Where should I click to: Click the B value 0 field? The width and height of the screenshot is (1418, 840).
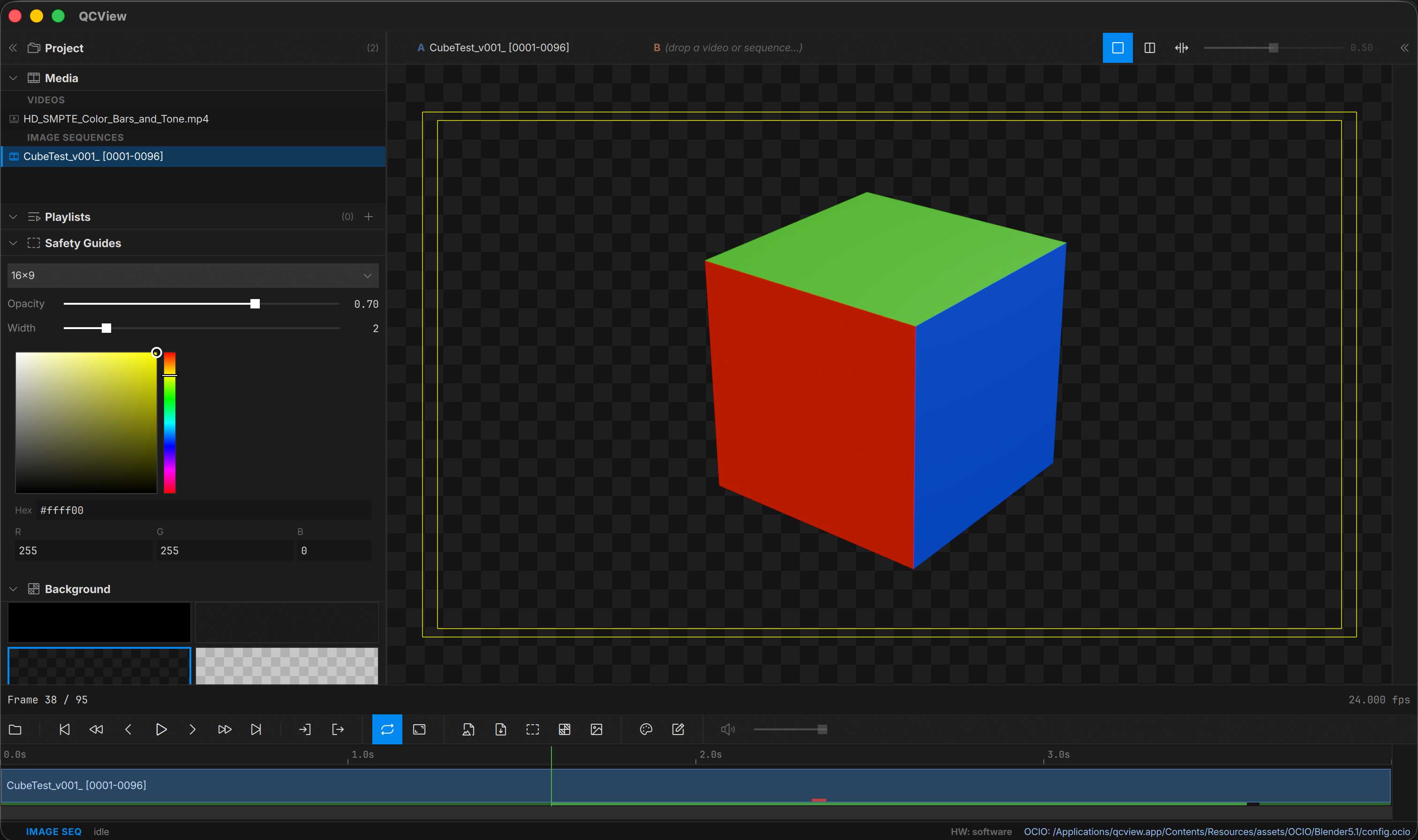click(334, 550)
